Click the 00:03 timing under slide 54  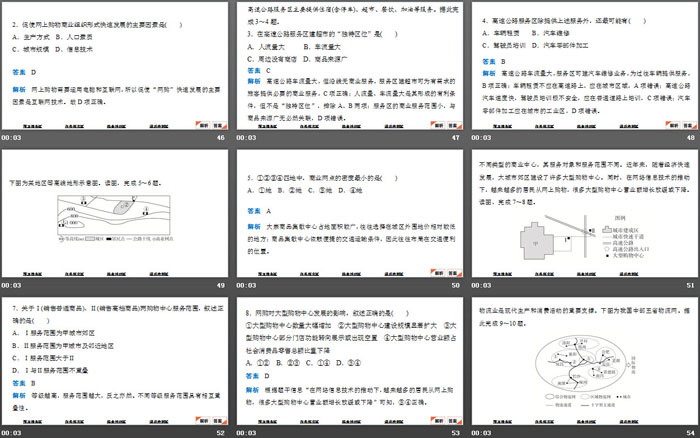pos(481,433)
